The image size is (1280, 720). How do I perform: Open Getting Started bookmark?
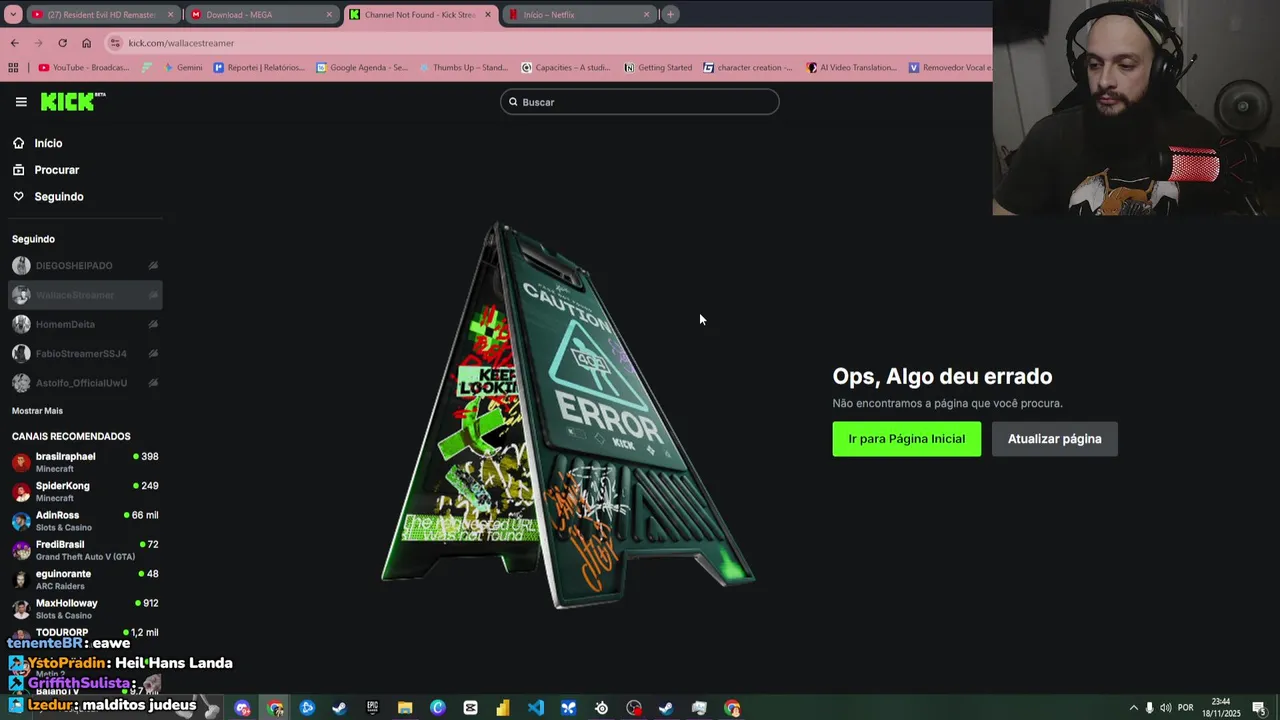[658, 68]
